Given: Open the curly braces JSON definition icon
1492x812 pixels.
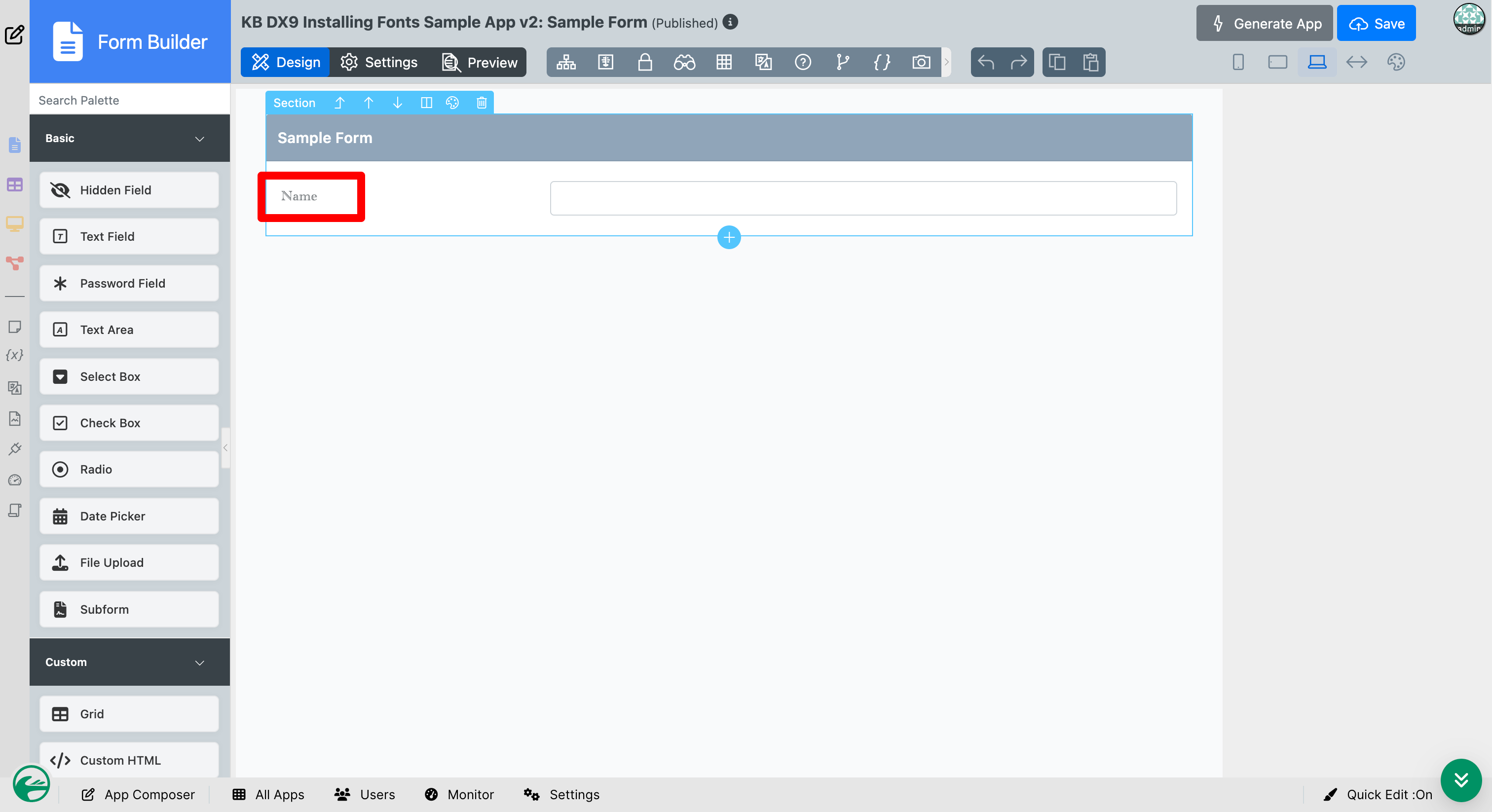Looking at the screenshot, I should coord(882,62).
